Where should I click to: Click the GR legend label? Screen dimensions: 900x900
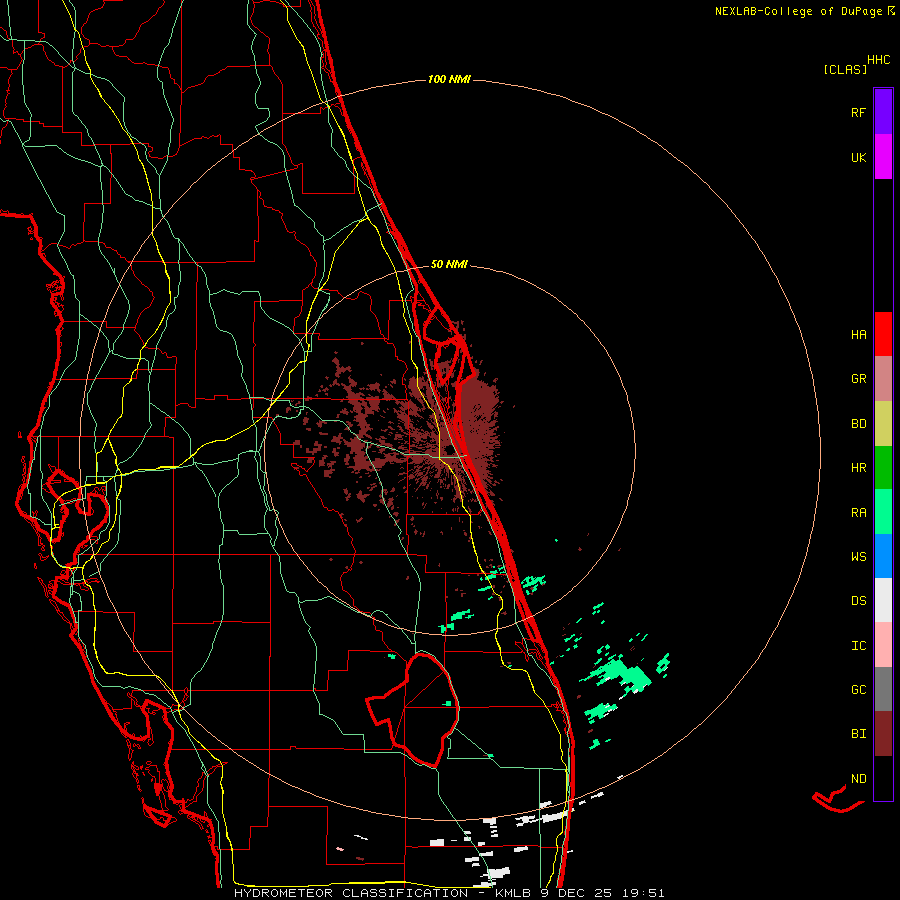point(859,379)
